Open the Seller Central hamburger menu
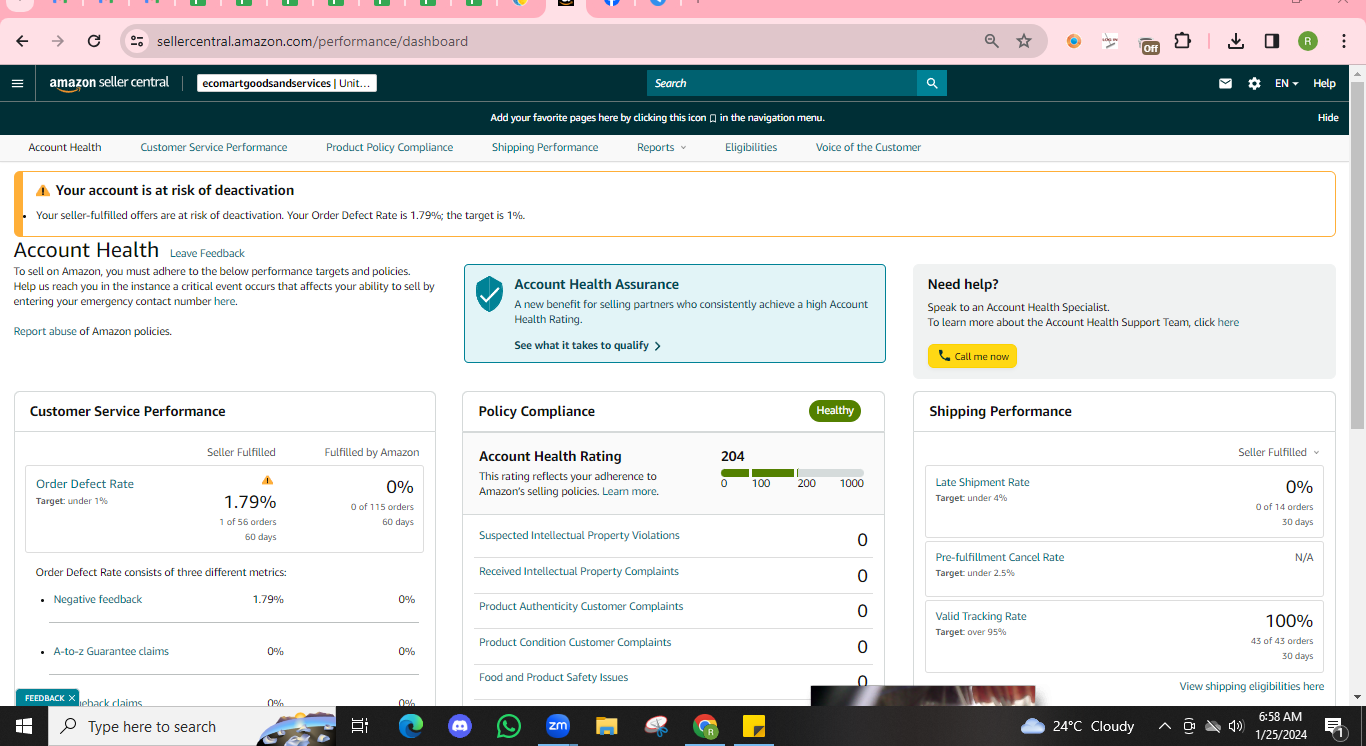 (17, 83)
